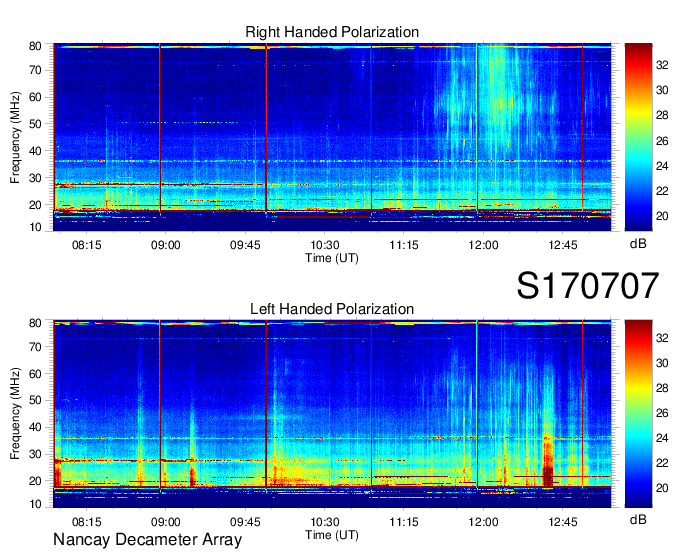Click the 80 MHz tick of the Left Handed plot
Screen dimensions: 680x552
[35, 323]
